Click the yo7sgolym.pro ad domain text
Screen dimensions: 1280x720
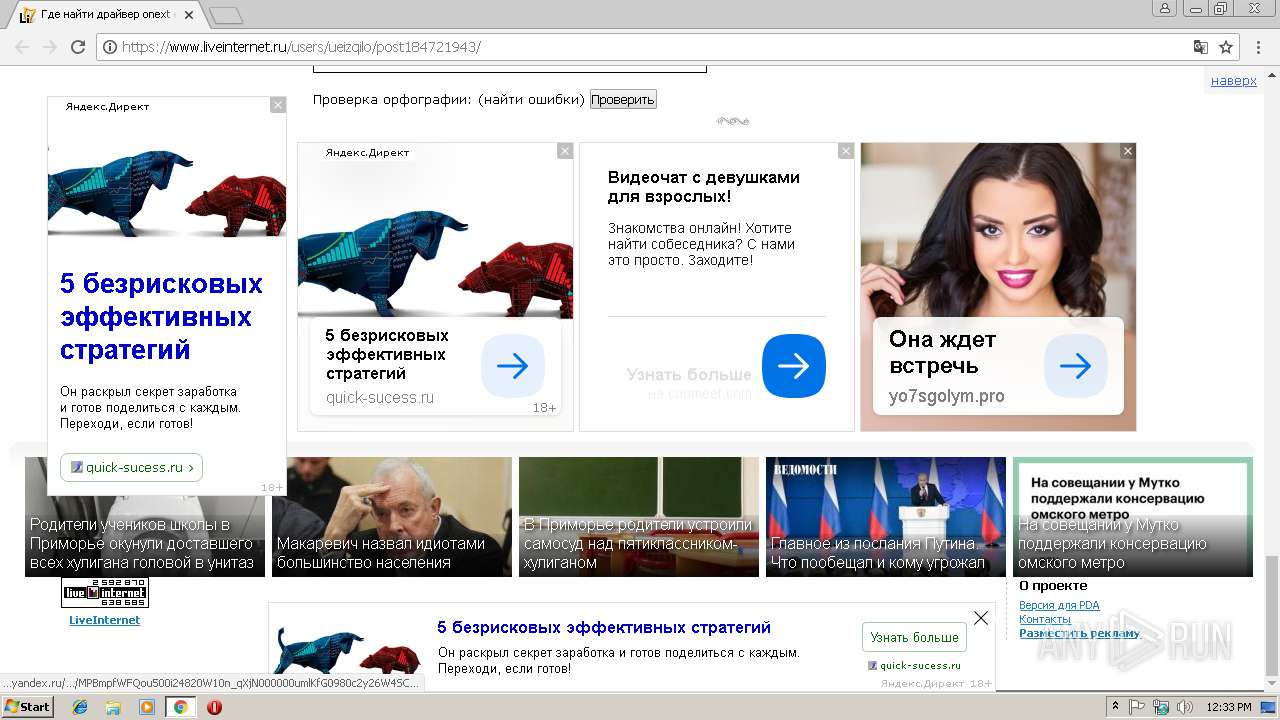(946, 396)
